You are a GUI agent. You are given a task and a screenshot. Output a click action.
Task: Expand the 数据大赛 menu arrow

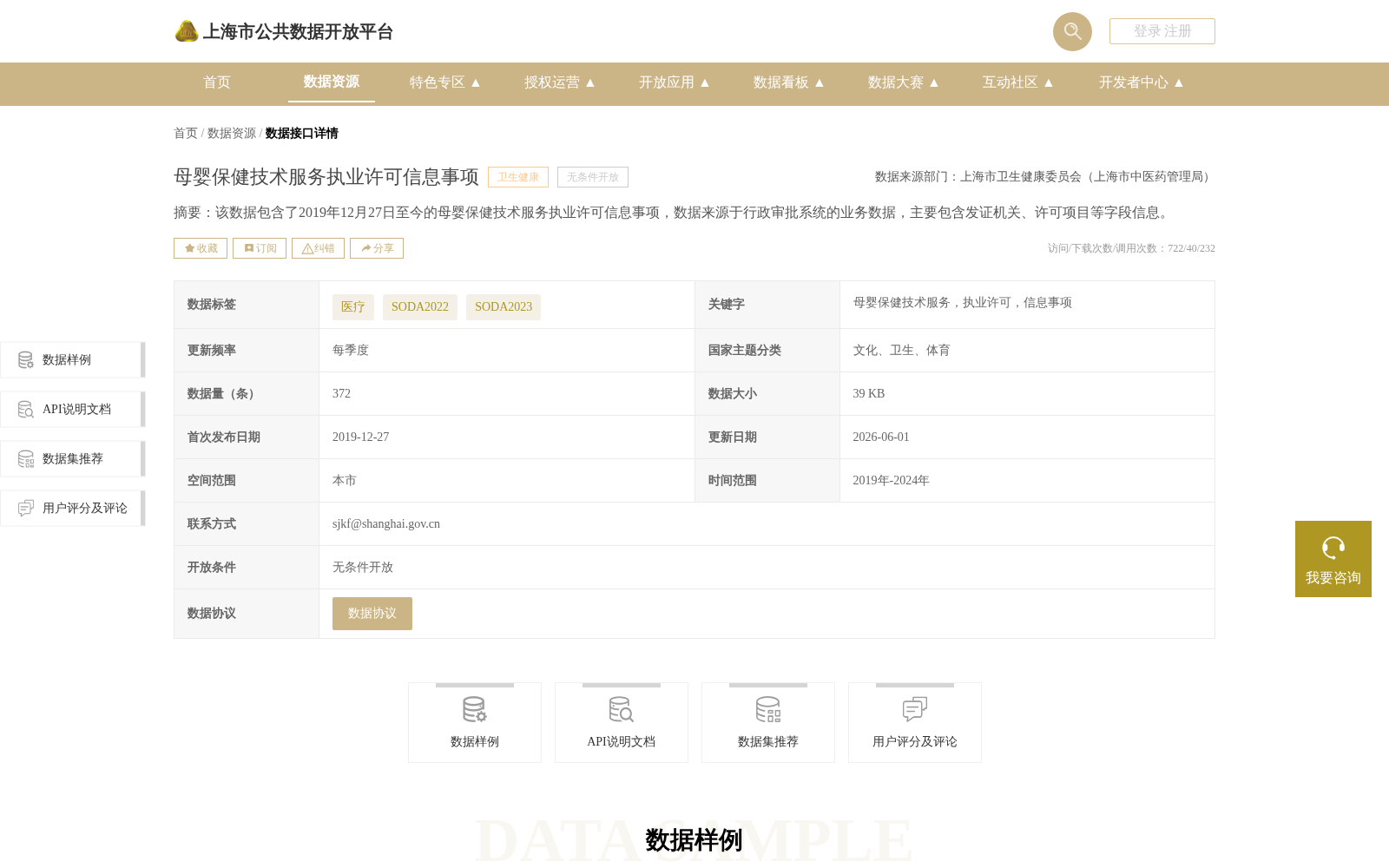(934, 82)
